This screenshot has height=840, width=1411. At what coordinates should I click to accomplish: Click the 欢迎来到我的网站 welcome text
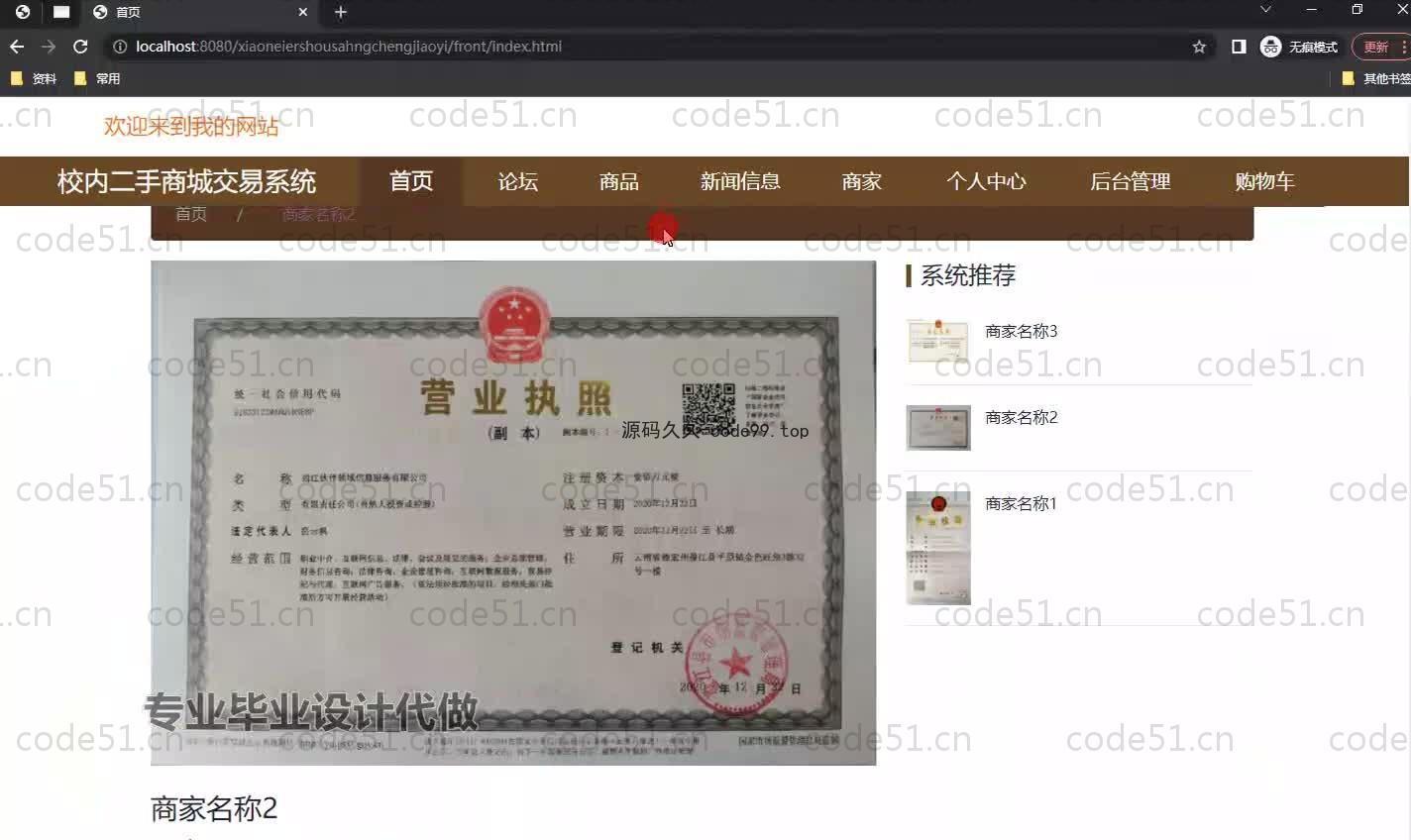click(191, 126)
